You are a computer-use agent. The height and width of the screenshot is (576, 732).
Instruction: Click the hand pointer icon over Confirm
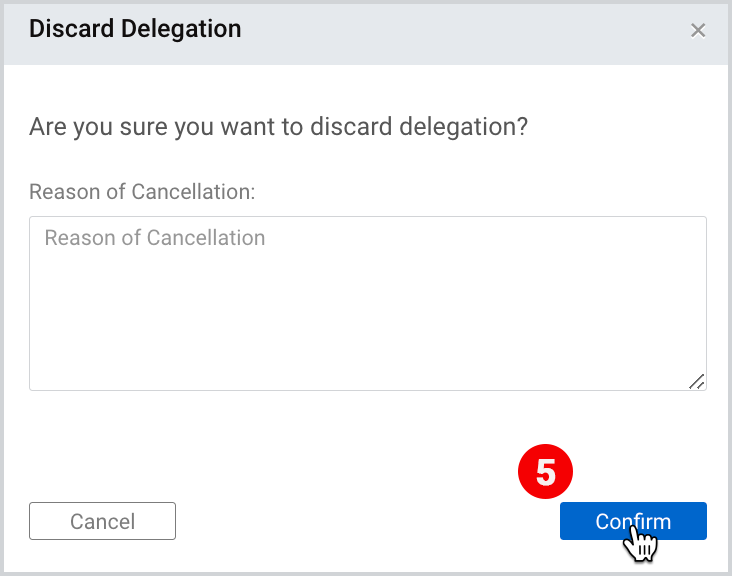[640, 542]
